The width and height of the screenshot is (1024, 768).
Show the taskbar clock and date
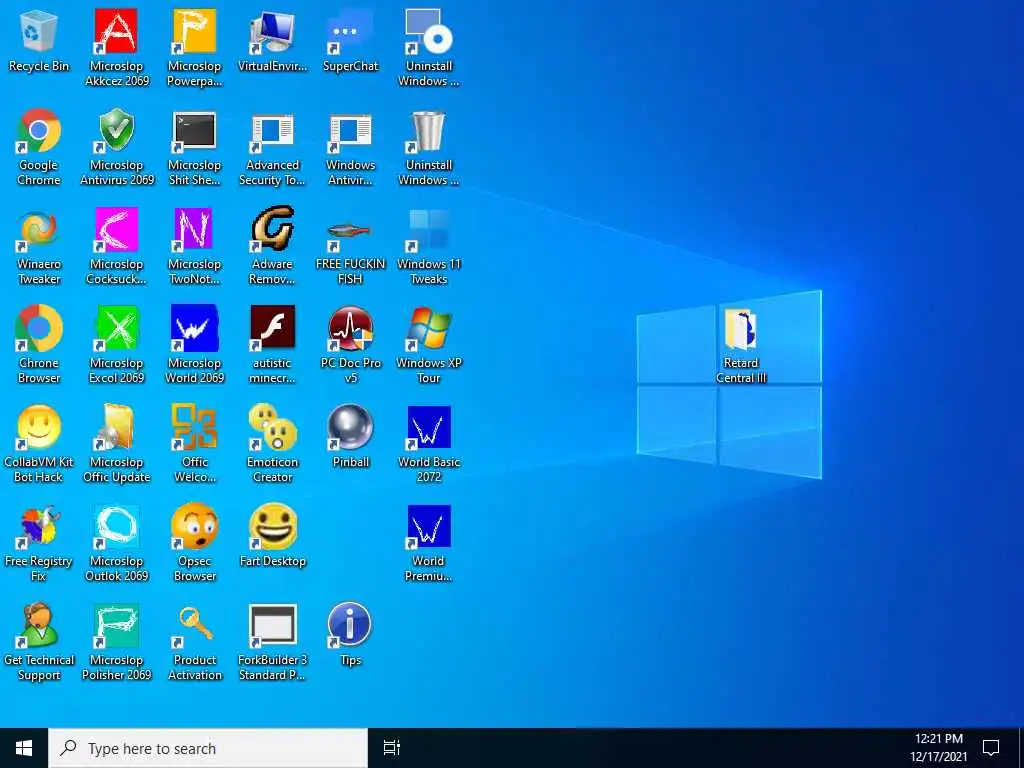tap(938, 748)
